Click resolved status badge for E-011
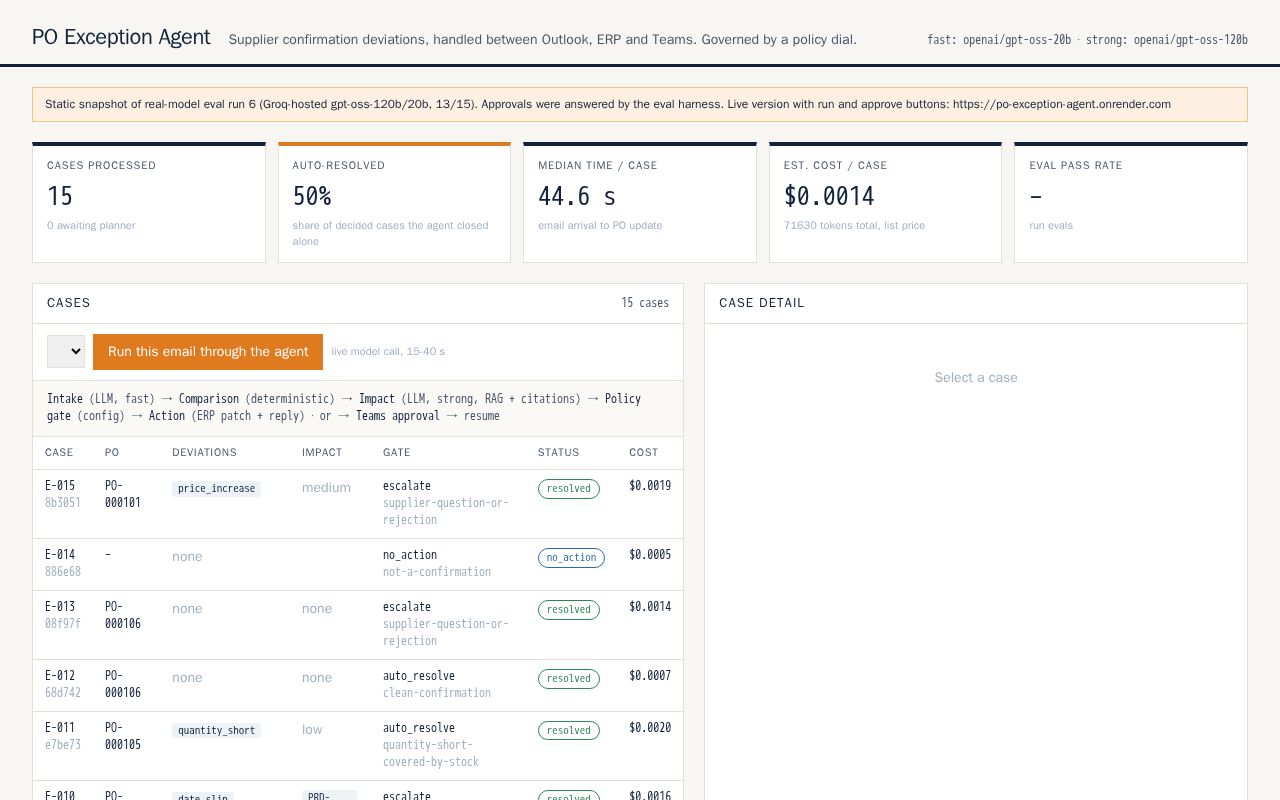 pos(569,731)
